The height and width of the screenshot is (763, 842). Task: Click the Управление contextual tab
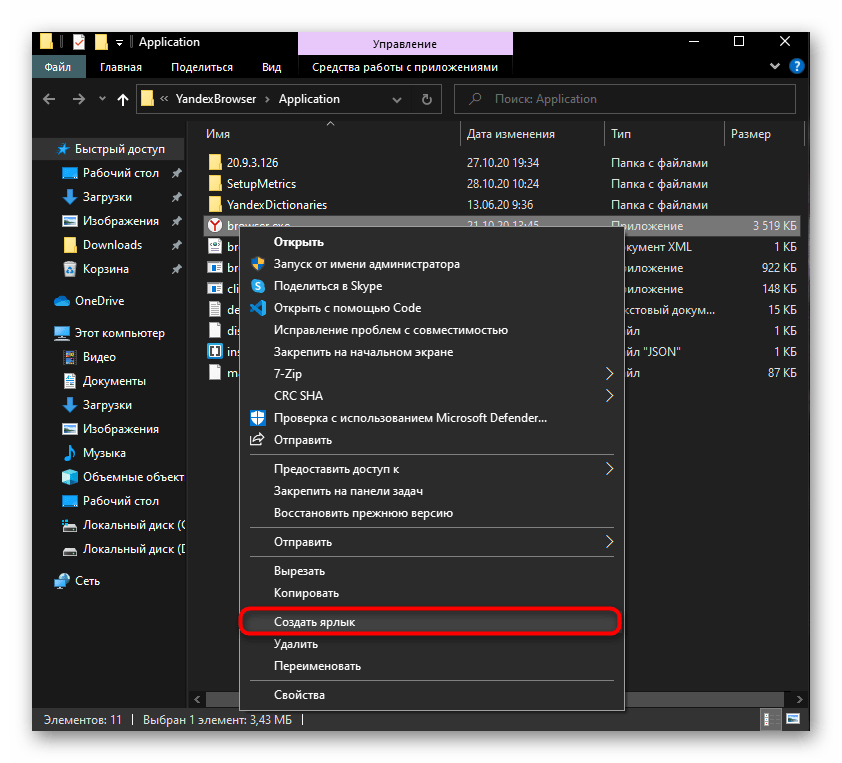click(405, 43)
